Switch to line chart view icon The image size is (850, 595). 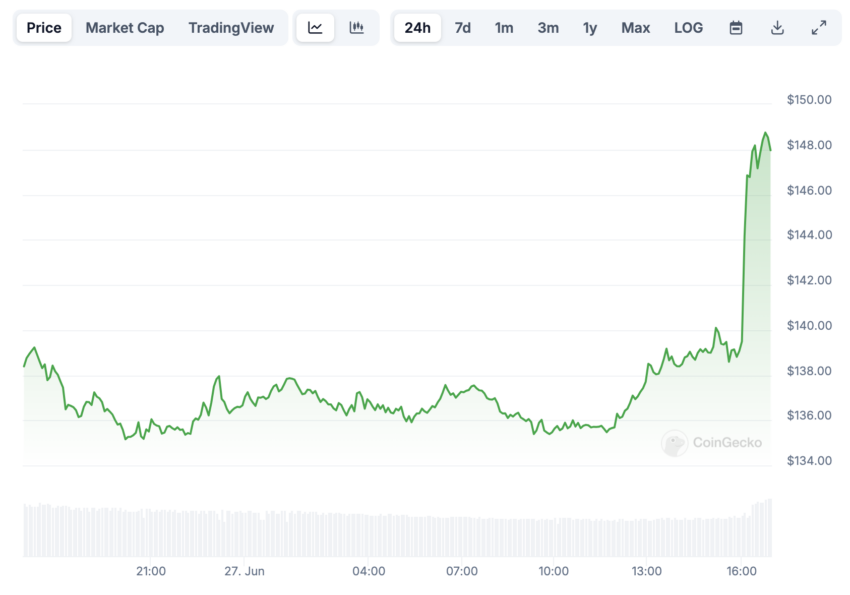(x=315, y=28)
